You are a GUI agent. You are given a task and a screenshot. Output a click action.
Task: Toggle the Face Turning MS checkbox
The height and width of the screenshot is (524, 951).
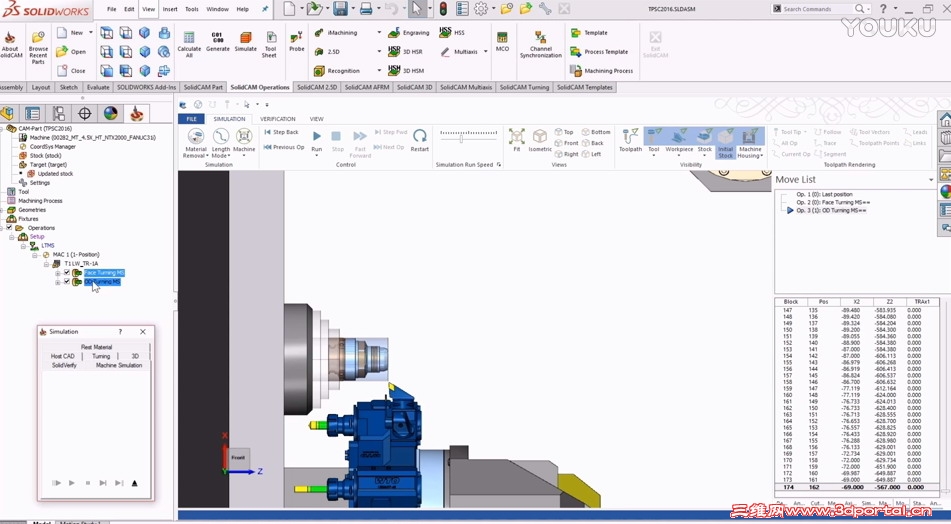coord(67,273)
